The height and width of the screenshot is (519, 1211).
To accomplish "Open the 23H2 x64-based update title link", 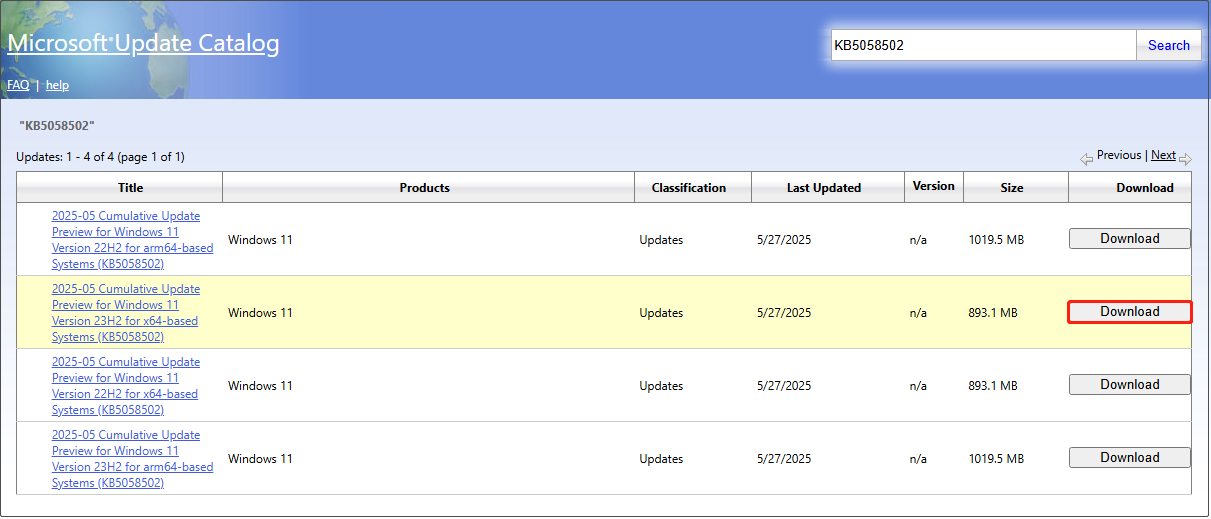I will 125,313.
